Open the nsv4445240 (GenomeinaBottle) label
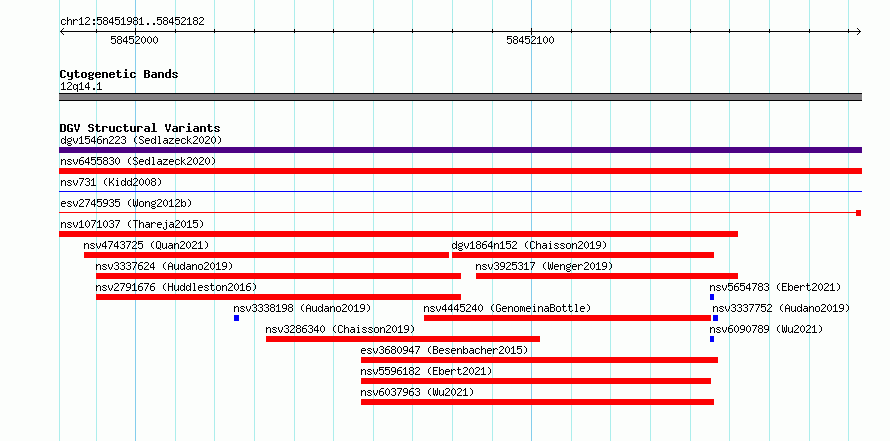 [x=507, y=308]
